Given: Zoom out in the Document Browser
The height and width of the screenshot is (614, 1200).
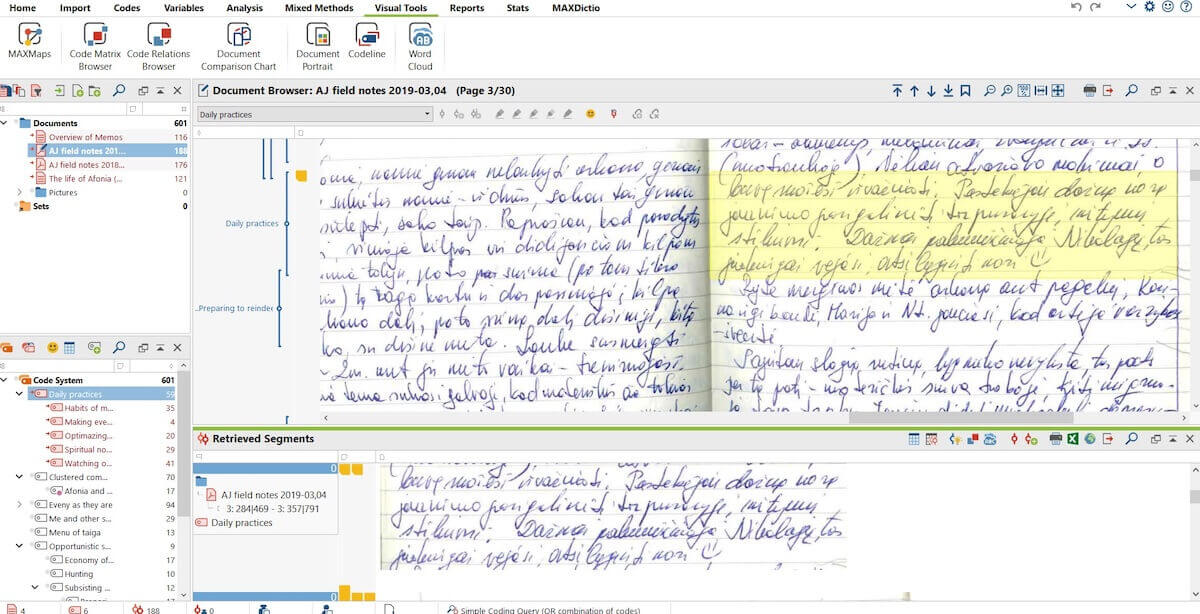Looking at the screenshot, I should click(990, 91).
